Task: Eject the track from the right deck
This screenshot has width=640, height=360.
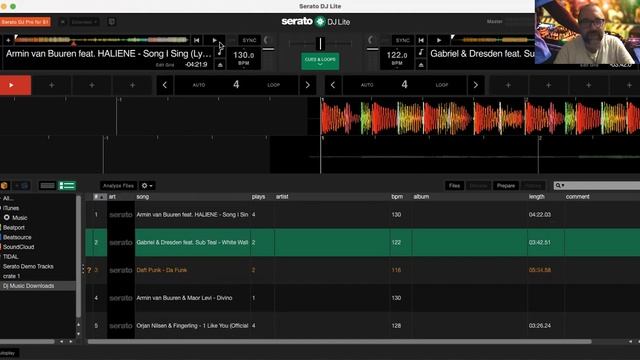Action: coord(421,64)
